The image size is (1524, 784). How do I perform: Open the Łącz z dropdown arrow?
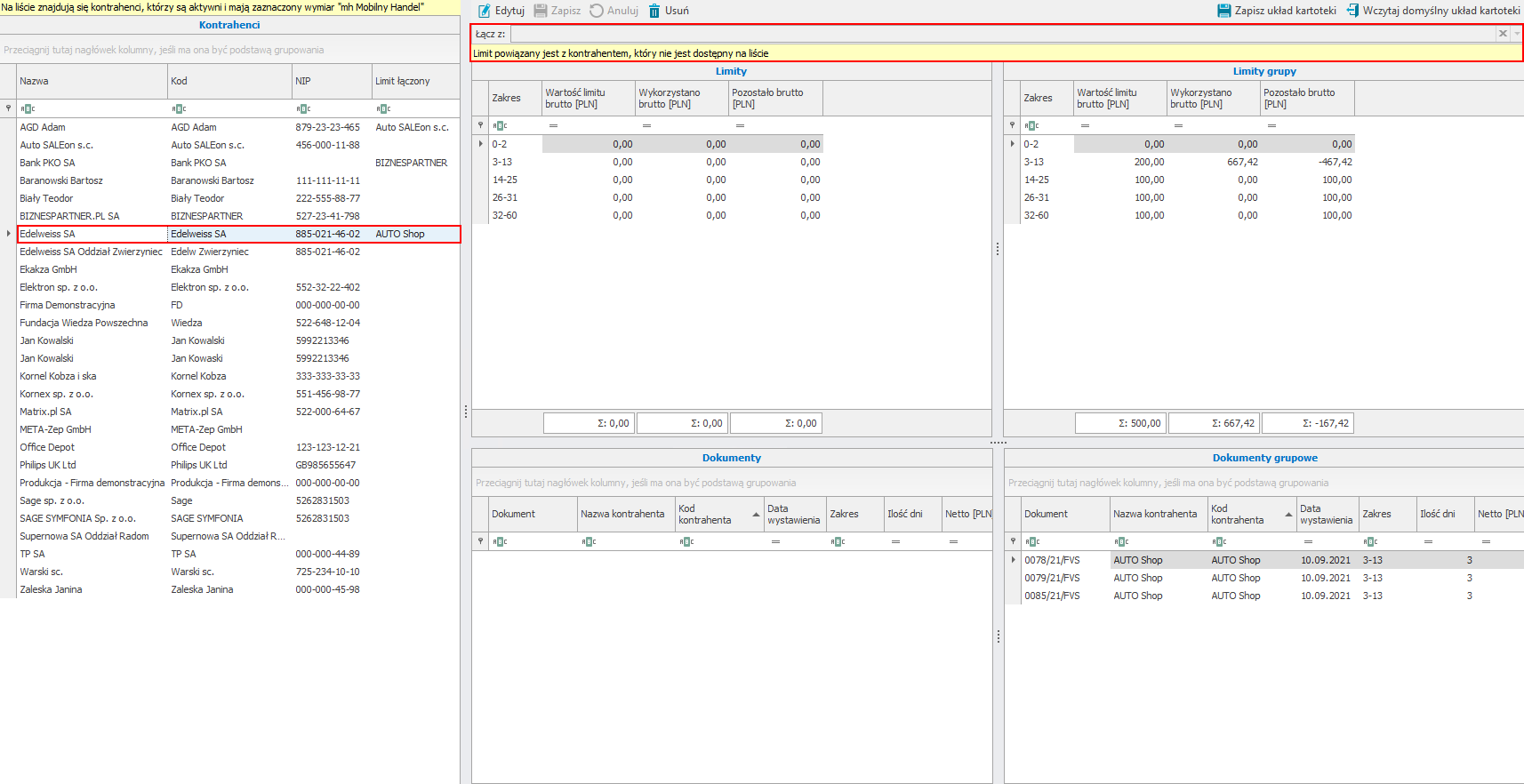[x=1517, y=34]
